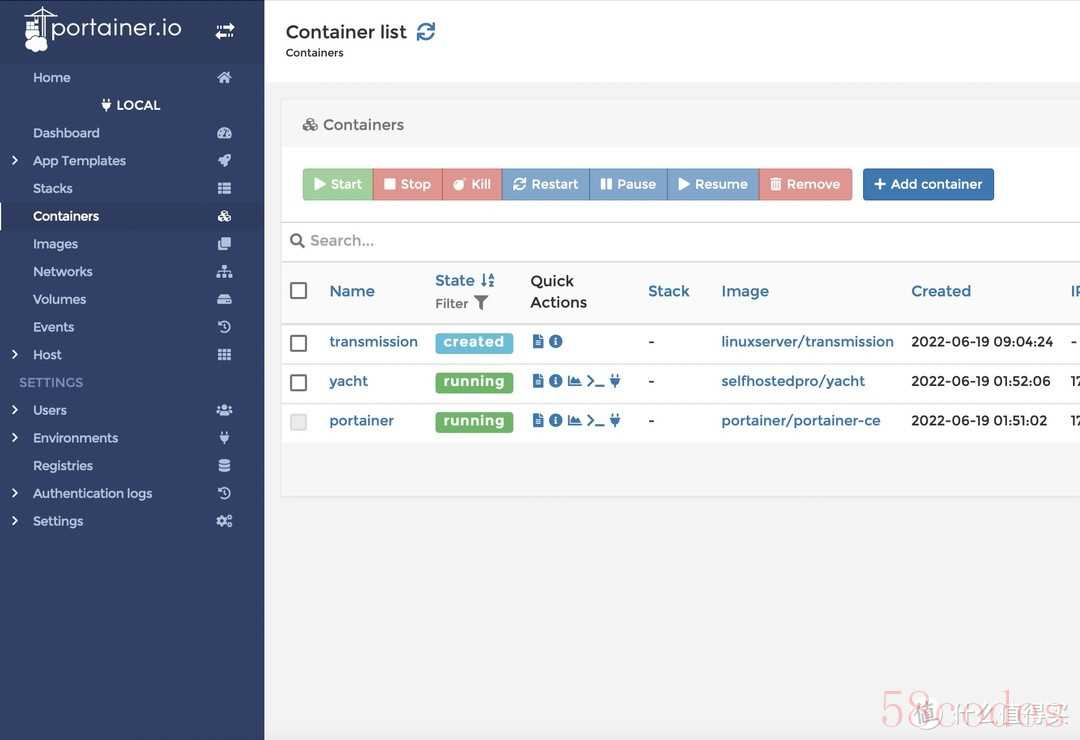Click attach plug icon for yacht container

click(615, 381)
